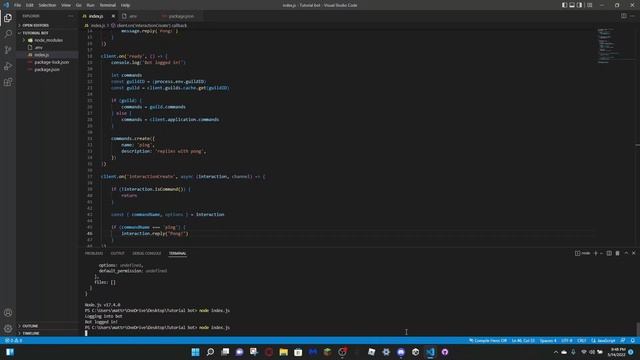
Task: Click the notifications bell in status bar
Action: [x=633, y=340]
